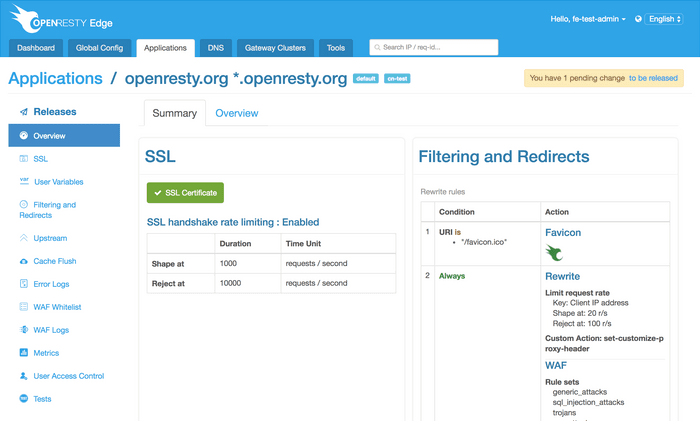The height and width of the screenshot is (421, 700).
Task: Click the 'Always' condition text
Action: [x=452, y=276]
